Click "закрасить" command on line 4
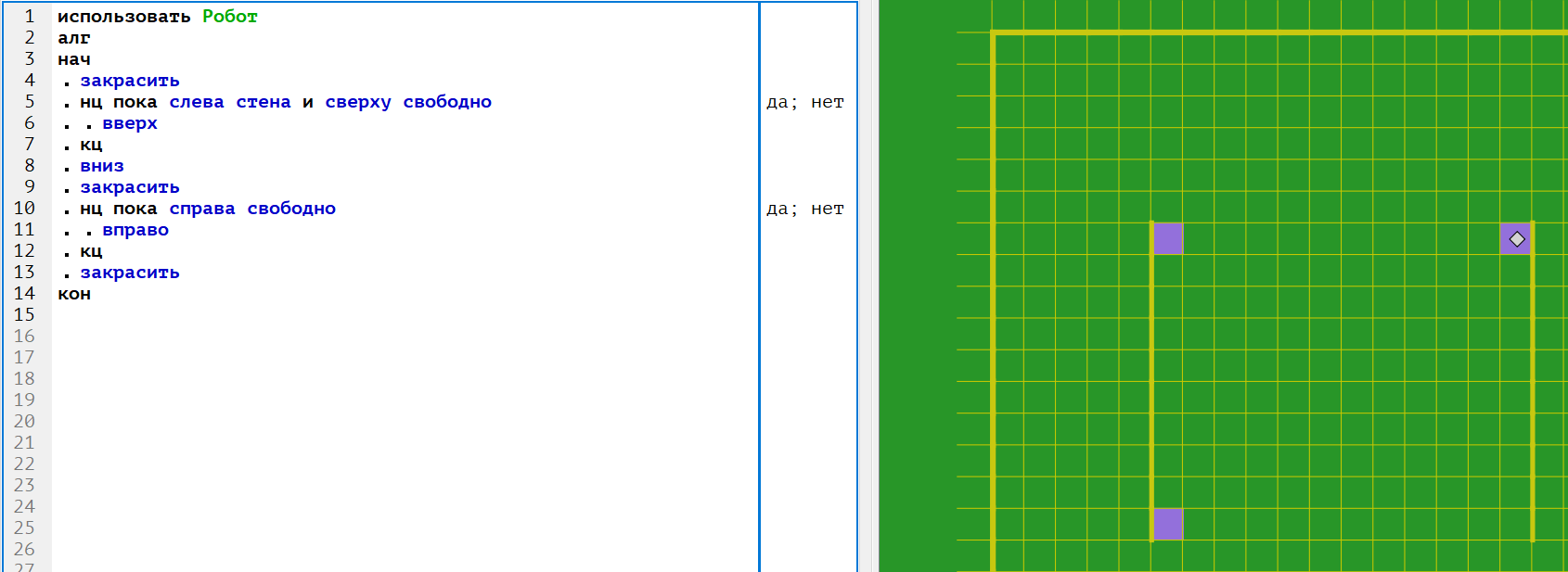The image size is (1568, 572). click(x=130, y=81)
